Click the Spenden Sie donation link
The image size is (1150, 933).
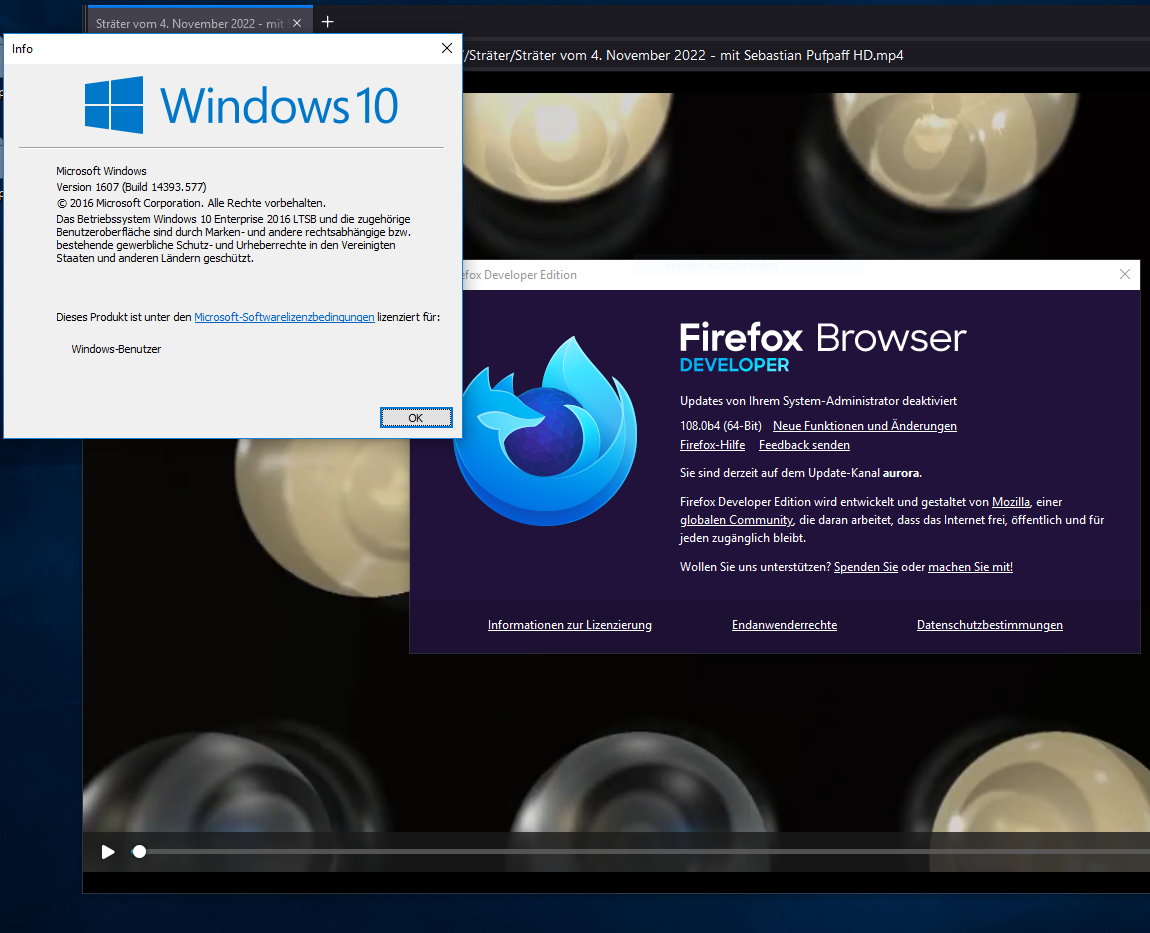865,567
